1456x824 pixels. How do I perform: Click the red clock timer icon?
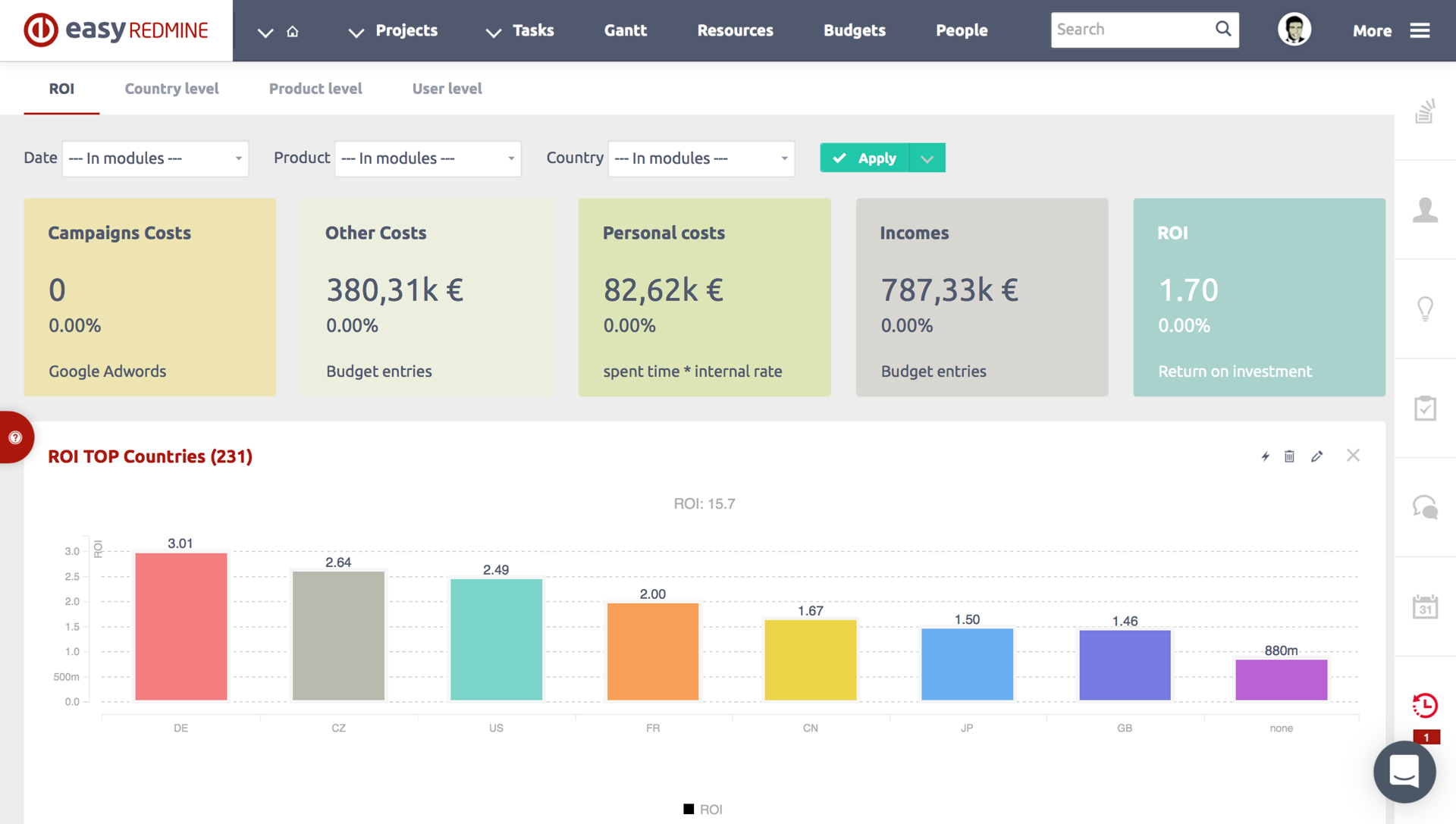(x=1425, y=706)
